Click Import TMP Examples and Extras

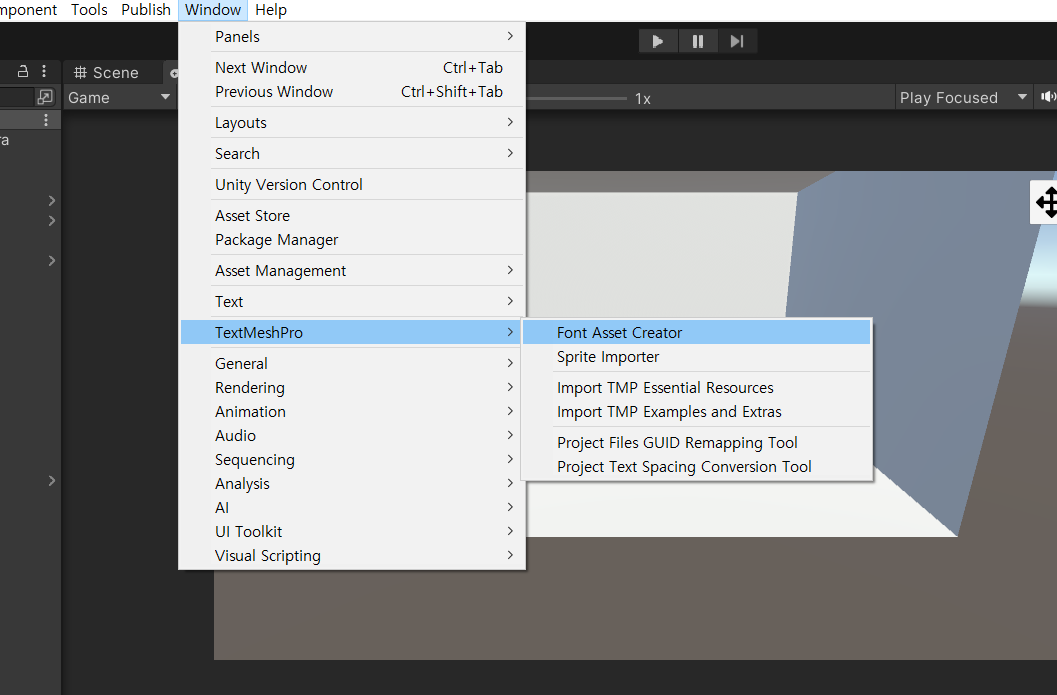pyautogui.click(x=696, y=412)
